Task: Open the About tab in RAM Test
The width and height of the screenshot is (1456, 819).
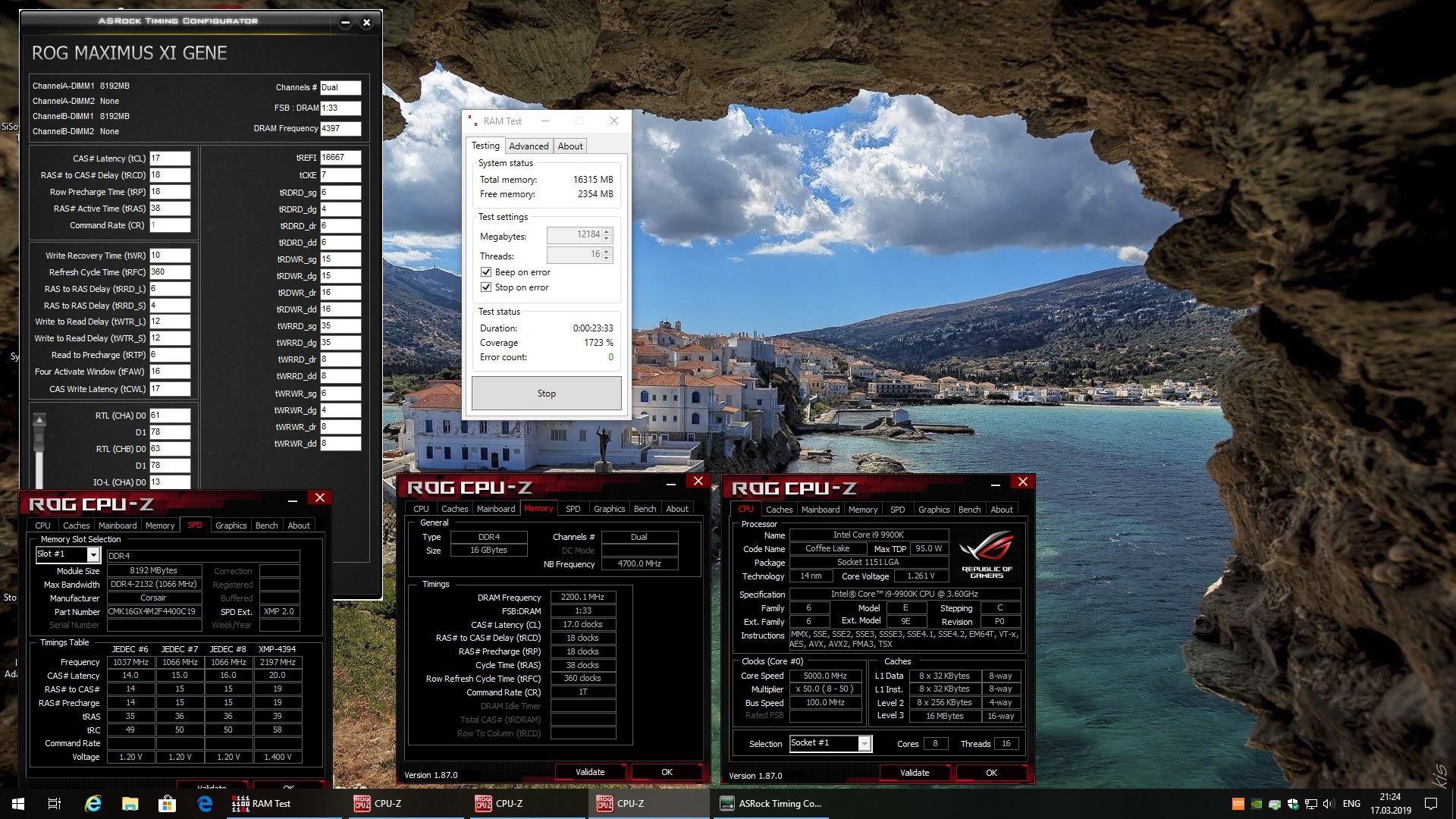Action: 570,146
